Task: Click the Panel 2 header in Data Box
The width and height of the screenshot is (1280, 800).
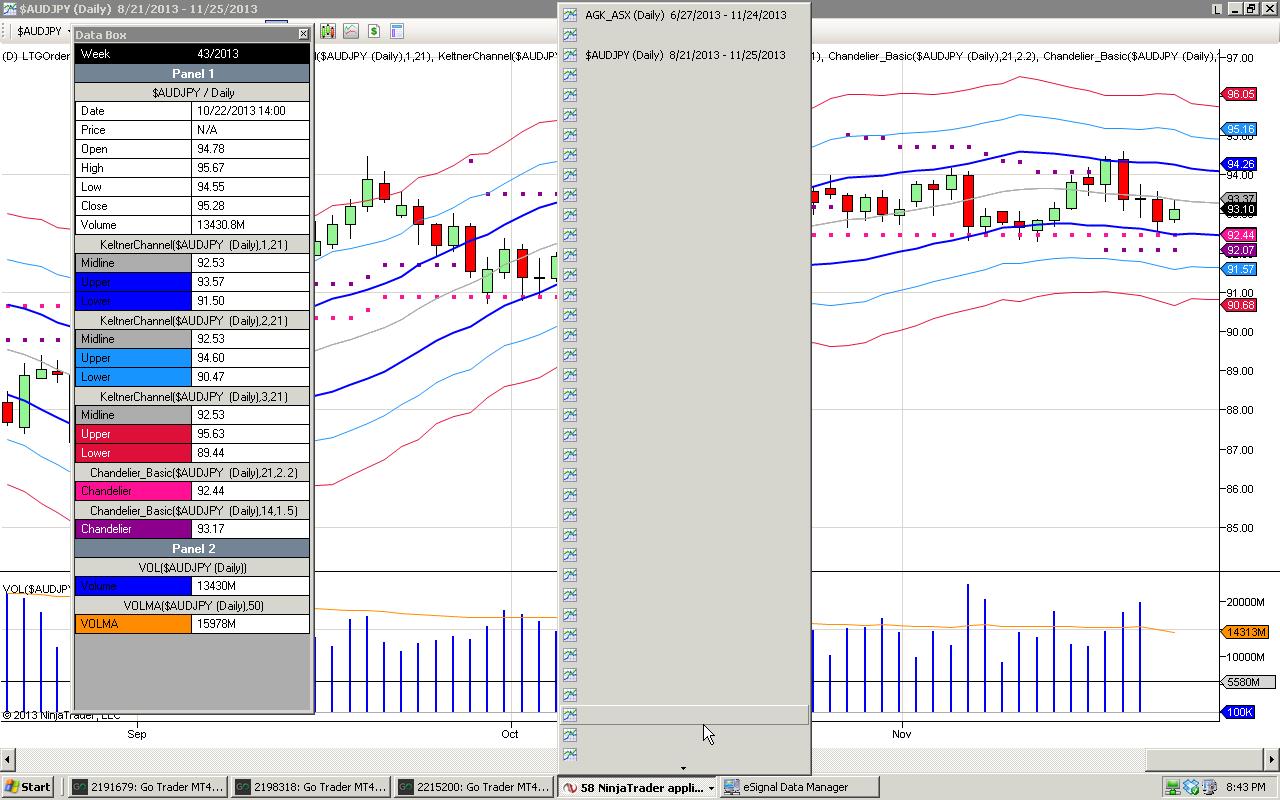Action: click(193, 548)
